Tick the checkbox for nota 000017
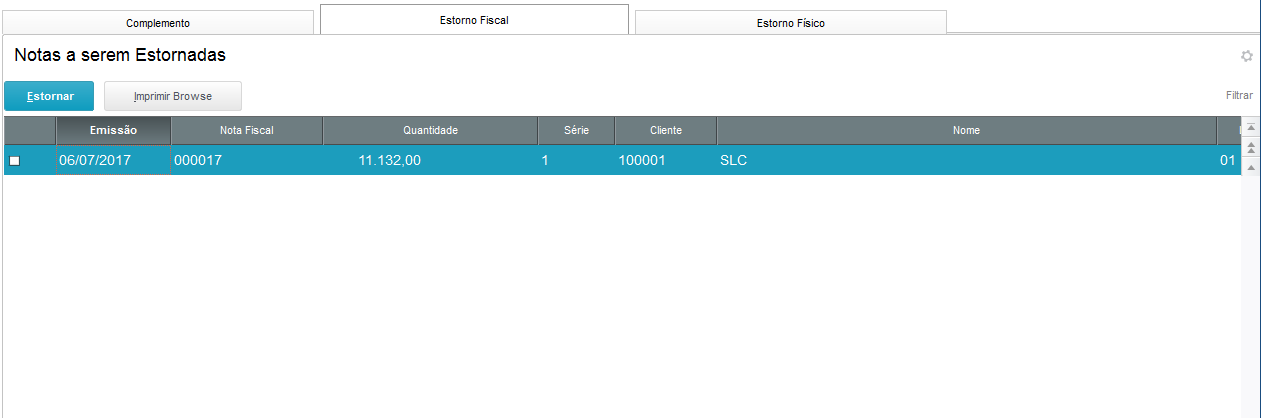This screenshot has height=418, width=1265. point(14,160)
